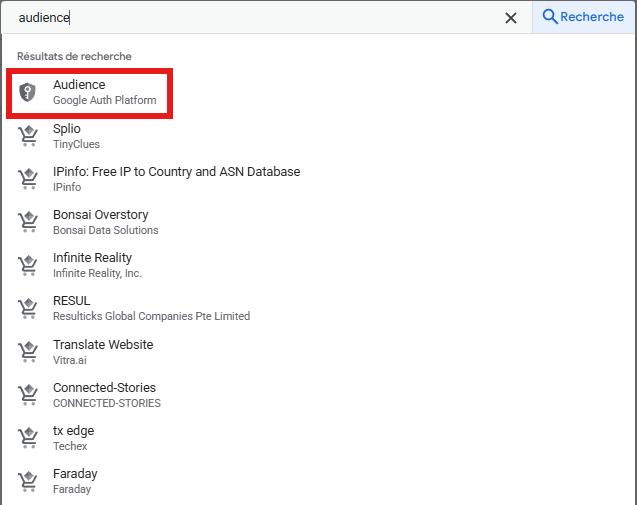637x505 pixels.
Task: Open the Faraday result title
Action: click(x=75, y=474)
